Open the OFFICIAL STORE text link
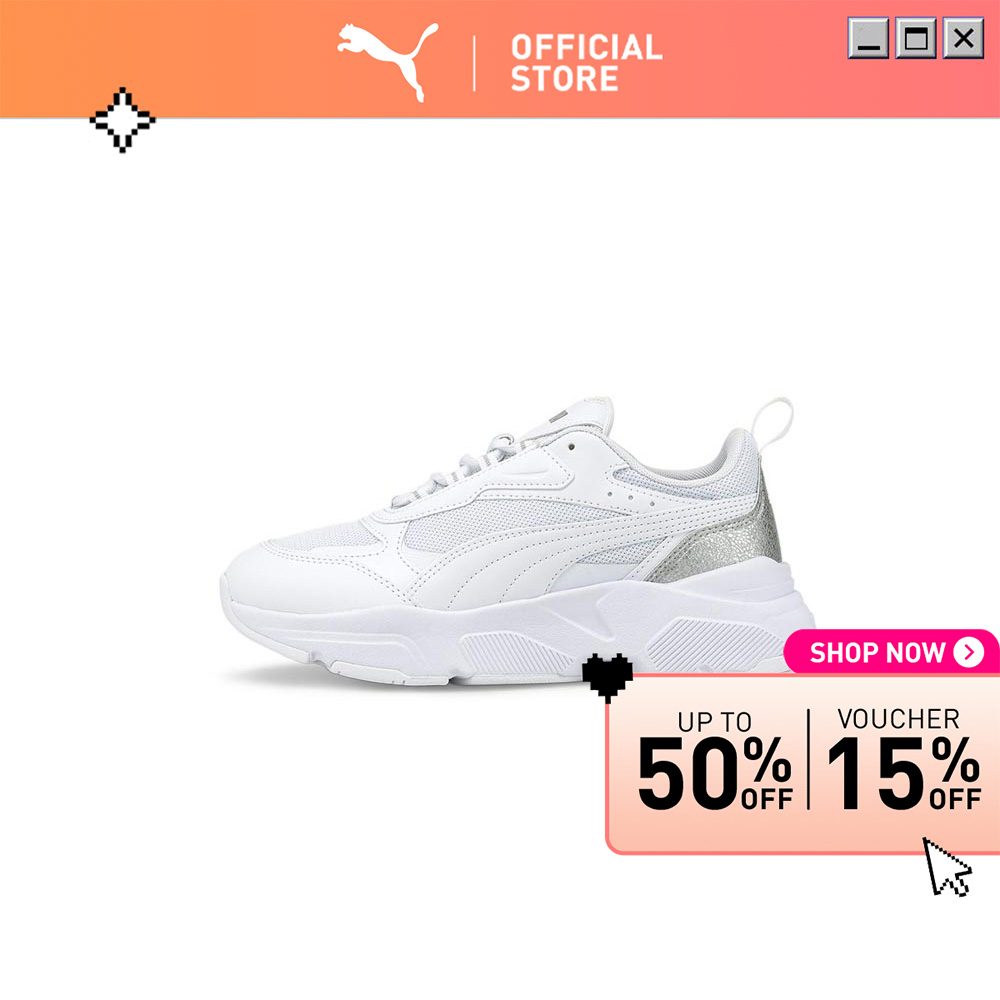The width and height of the screenshot is (1000, 1000). 586,63
